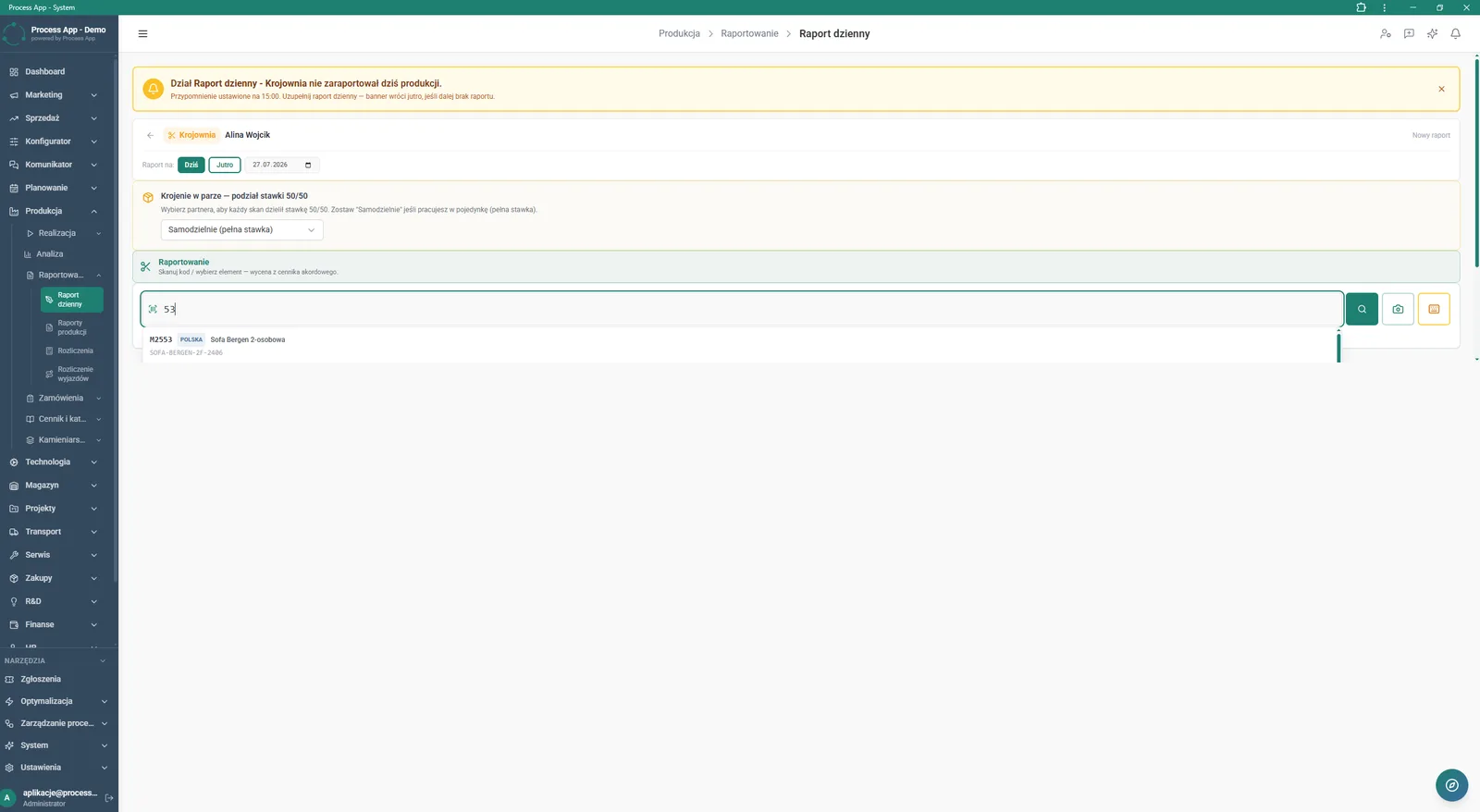Click the Zakupy box icon
This screenshot has height=812, width=1480.
point(14,578)
